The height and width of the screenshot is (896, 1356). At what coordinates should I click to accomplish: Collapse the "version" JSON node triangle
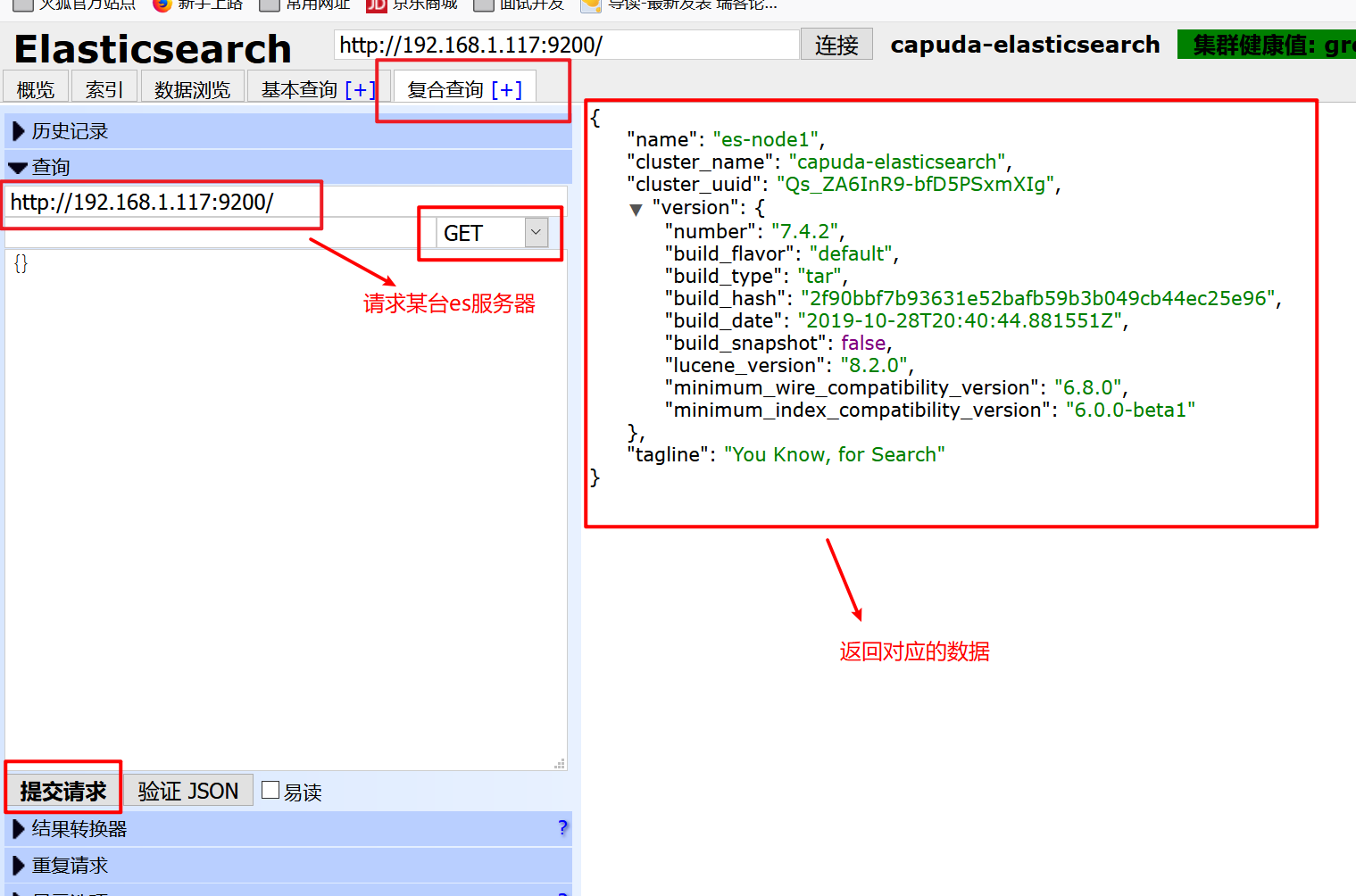[636, 210]
